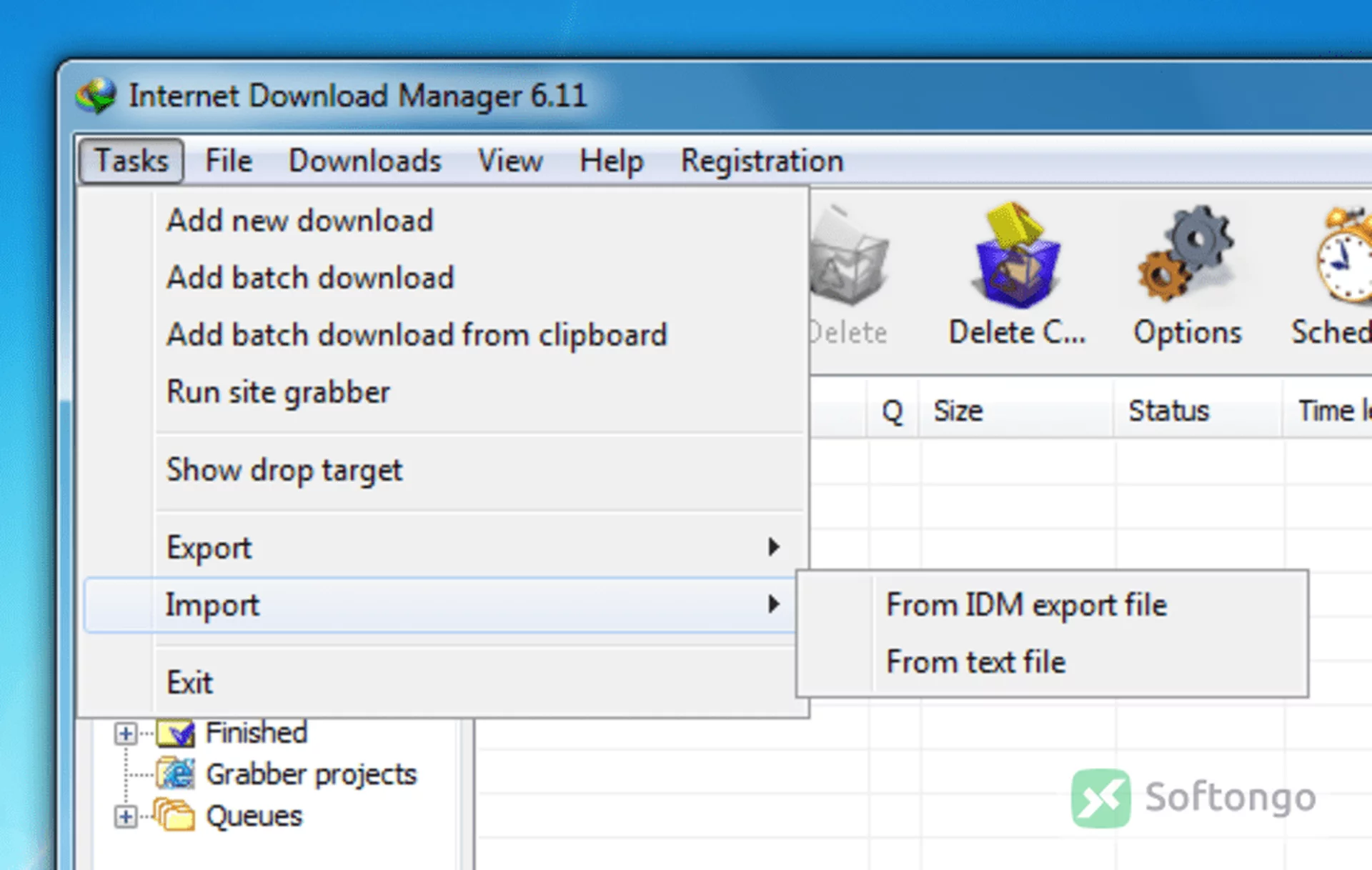Screen dimensions: 1372x870
Task: Click the Import submenu arrow
Action: click(x=774, y=604)
